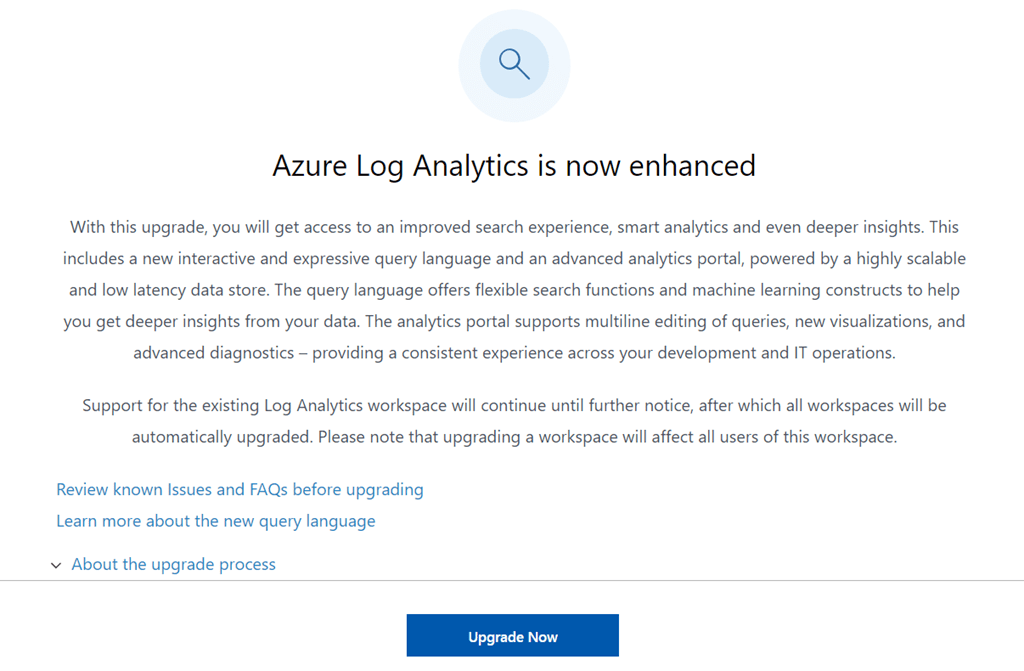Select the heading Azure Log Analytics is now enhanced
Viewport: 1024px width, 671px height.
coord(514,166)
